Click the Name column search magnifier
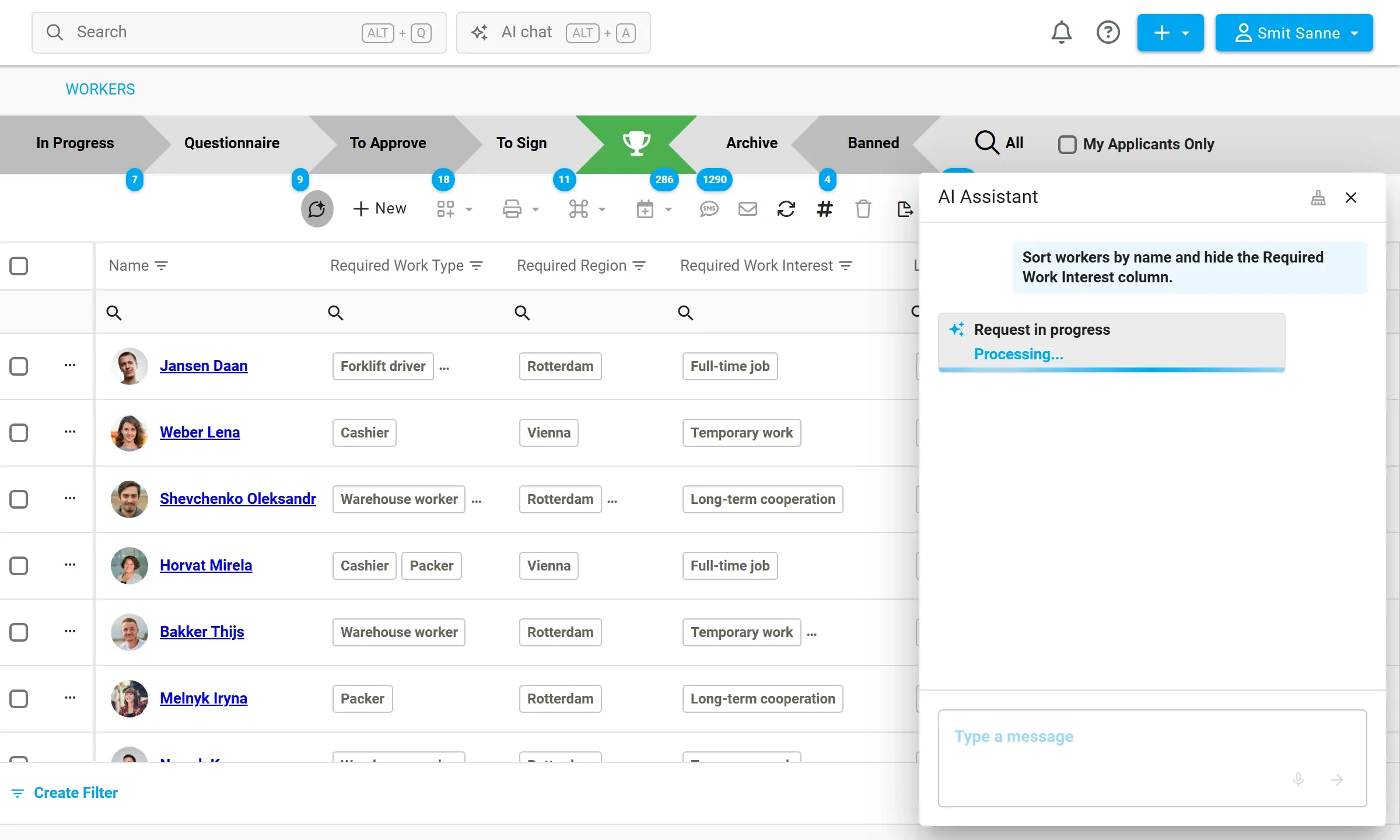The width and height of the screenshot is (1400, 840). point(114,313)
